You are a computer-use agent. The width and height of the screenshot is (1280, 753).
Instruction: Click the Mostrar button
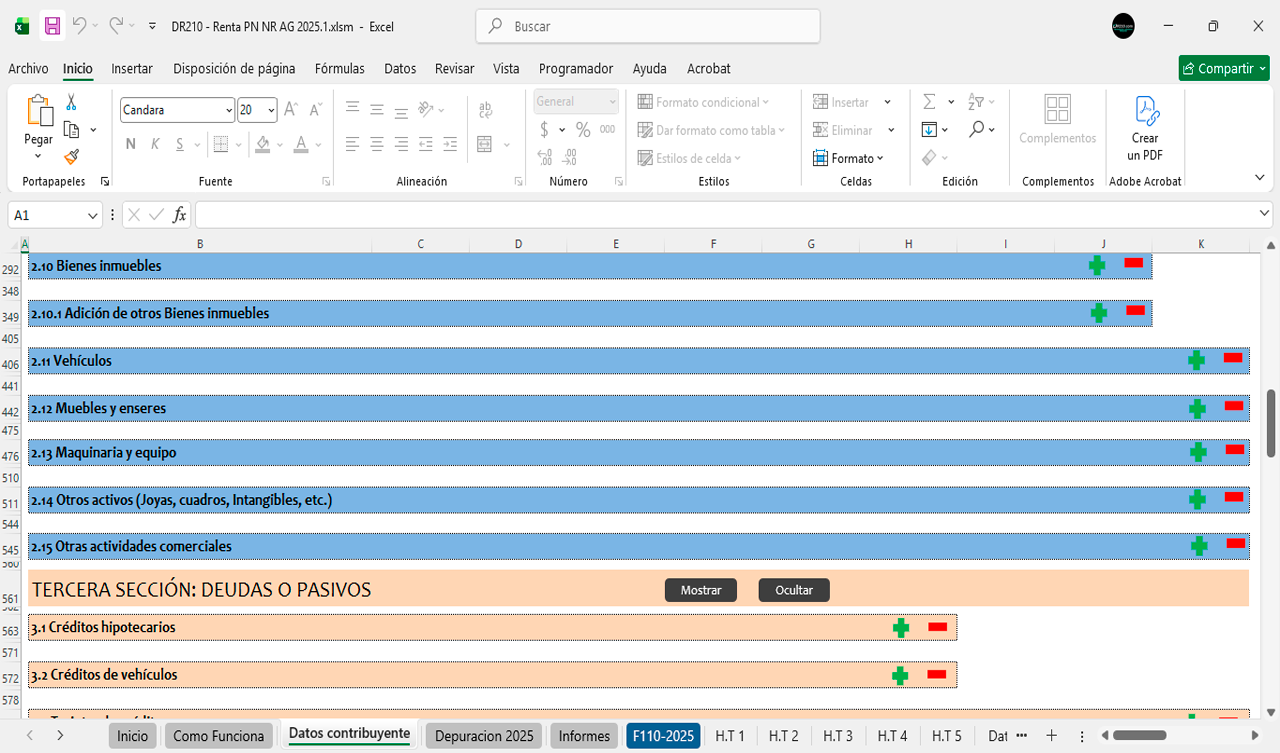pyautogui.click(x=700, y=590)
